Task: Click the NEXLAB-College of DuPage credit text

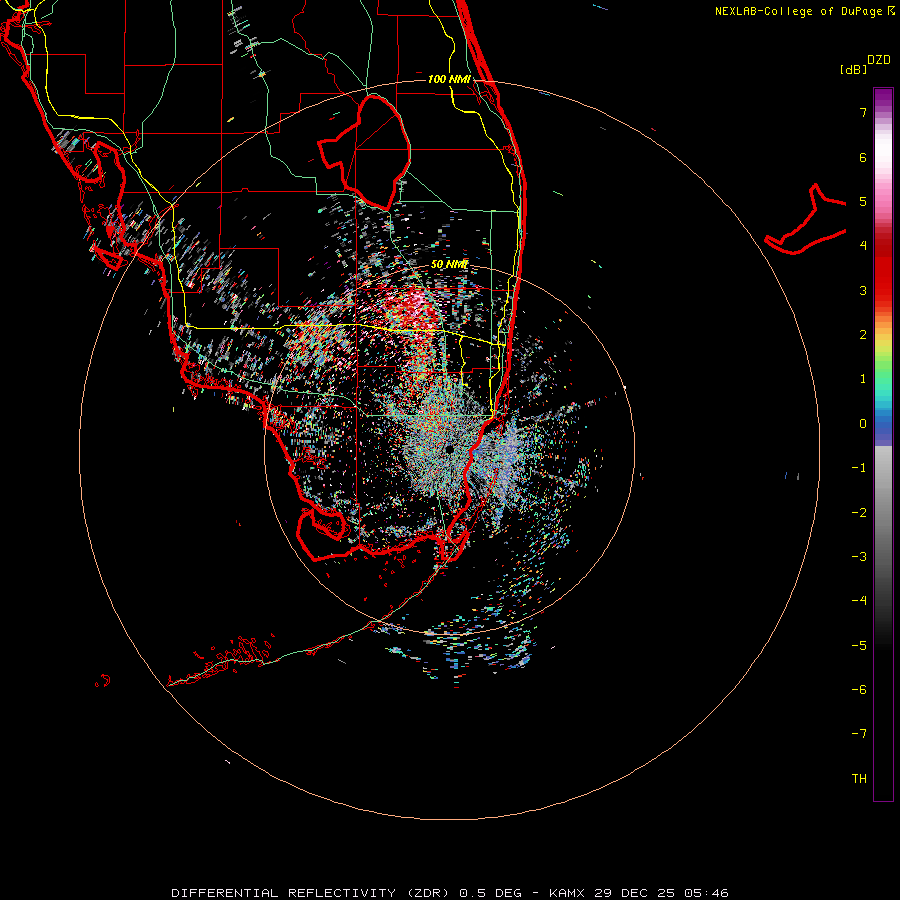Action: point(800,11)
